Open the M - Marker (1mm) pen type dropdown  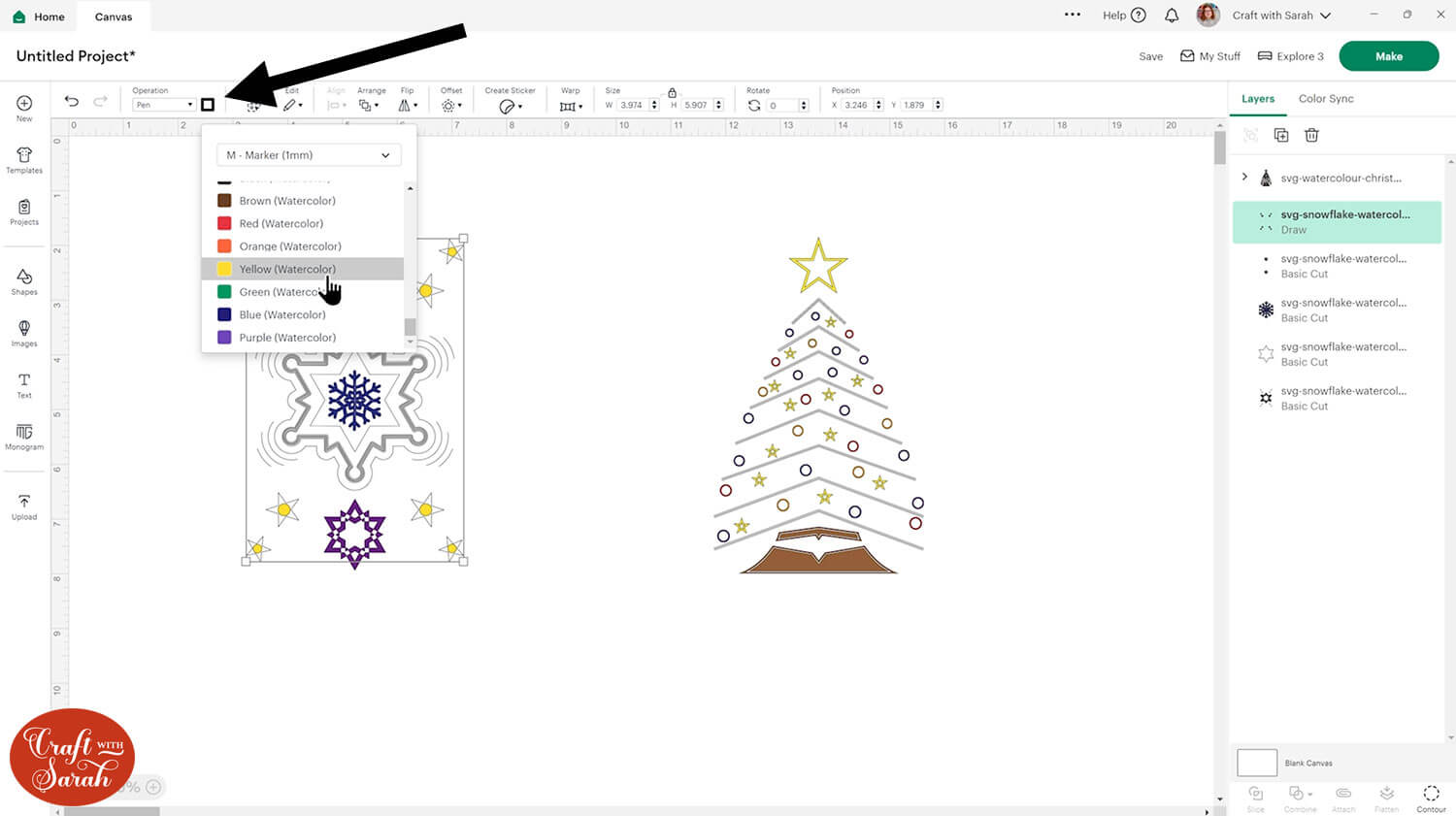[308, 155]
